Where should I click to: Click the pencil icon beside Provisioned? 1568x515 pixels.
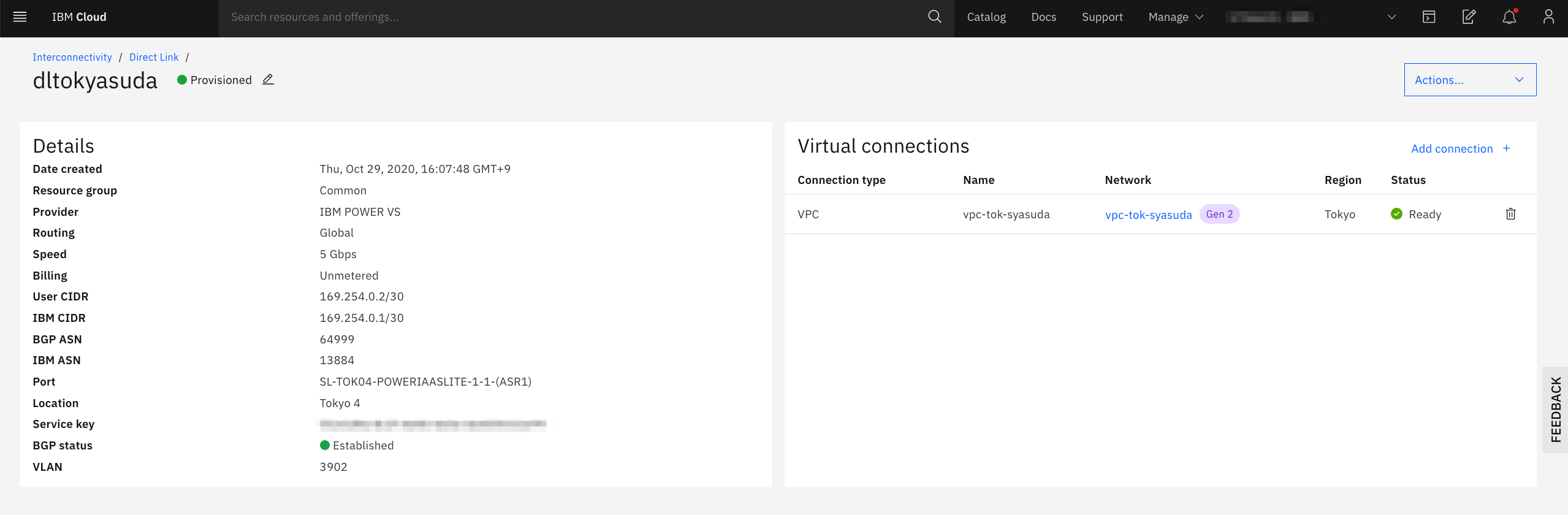point(268,80)
